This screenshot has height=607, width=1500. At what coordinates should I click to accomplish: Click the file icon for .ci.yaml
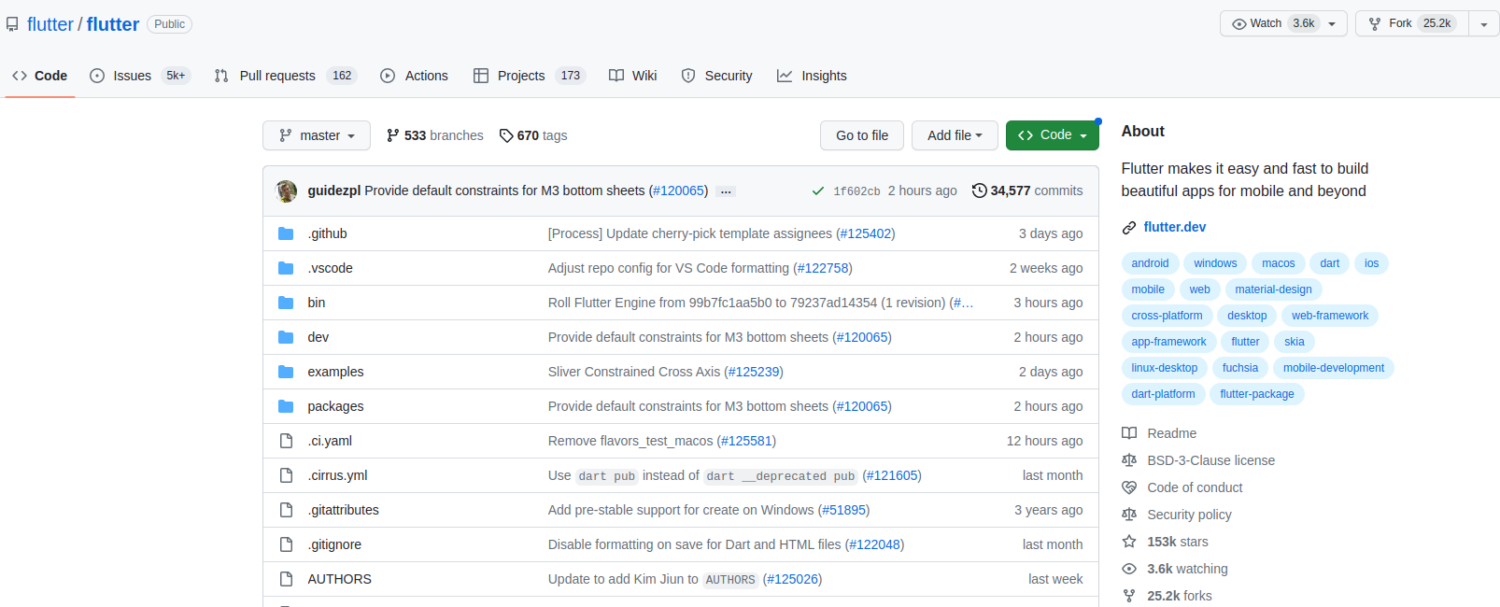286,441
